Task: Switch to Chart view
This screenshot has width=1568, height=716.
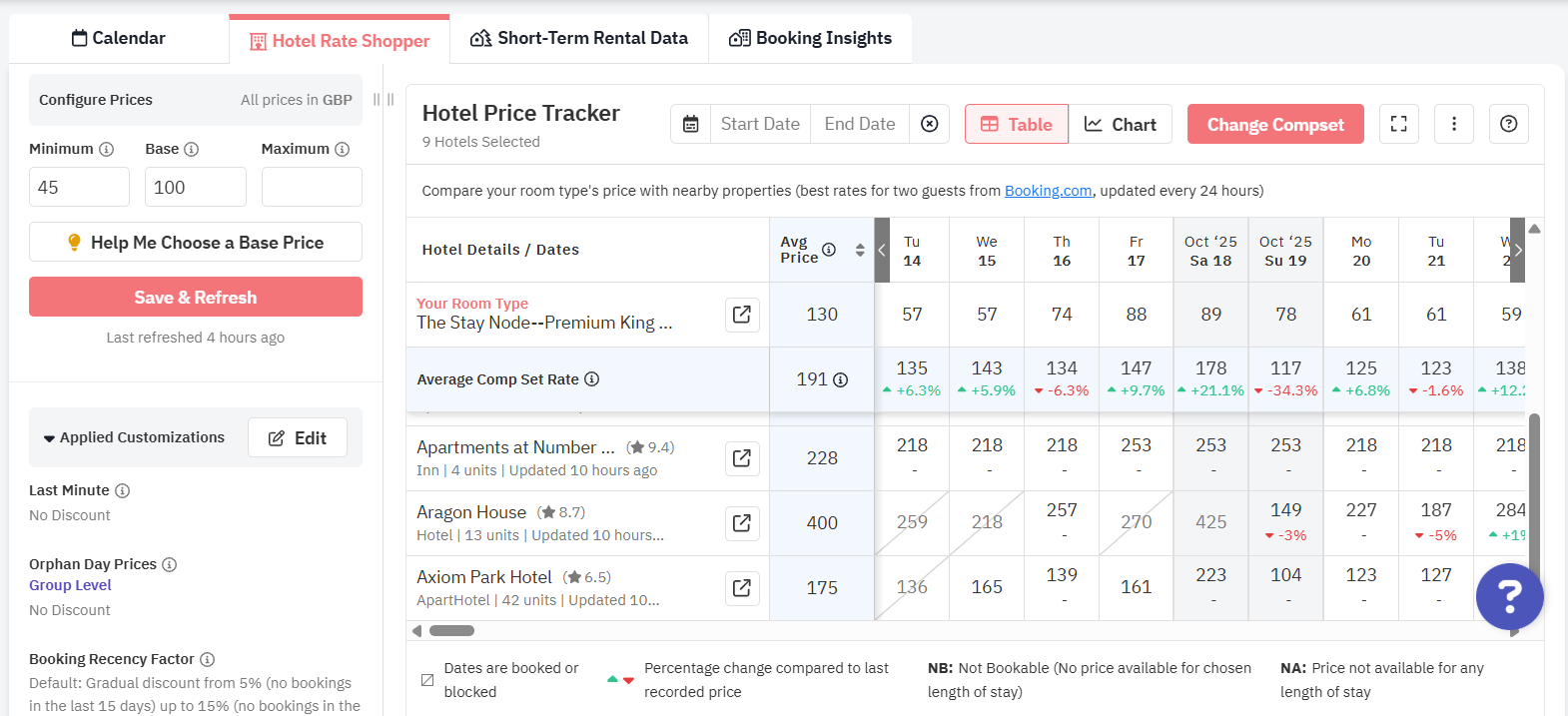Action: coord(1120,124)
